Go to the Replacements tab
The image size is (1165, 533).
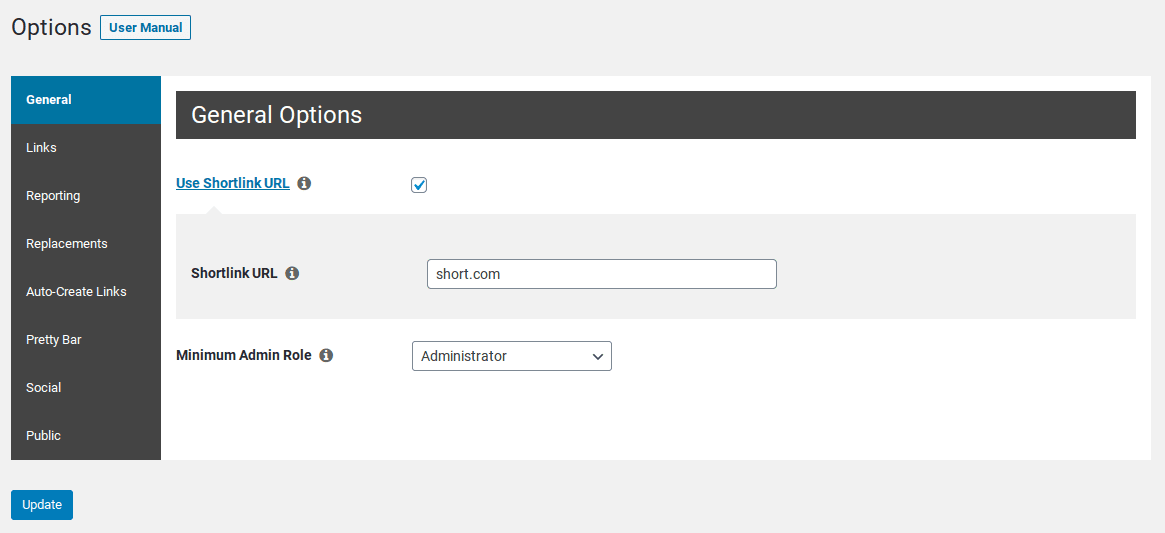(x=86, y=244)
